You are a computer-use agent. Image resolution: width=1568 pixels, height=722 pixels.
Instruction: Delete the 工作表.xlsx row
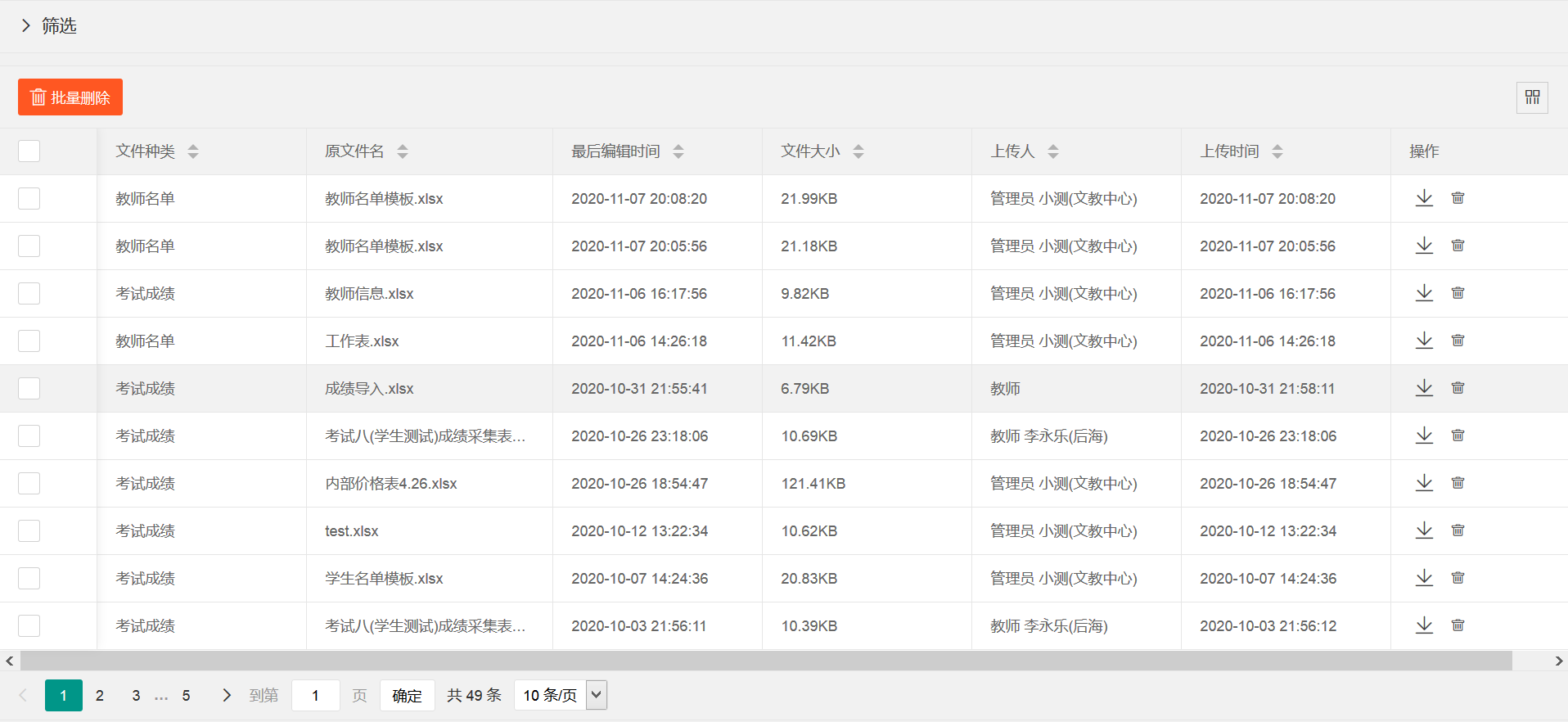(x=1458, y=341)
